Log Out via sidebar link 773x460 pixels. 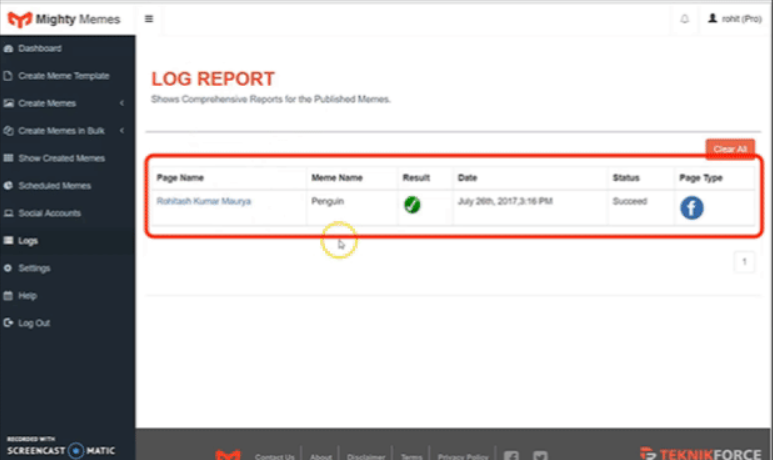click(34, 323)
